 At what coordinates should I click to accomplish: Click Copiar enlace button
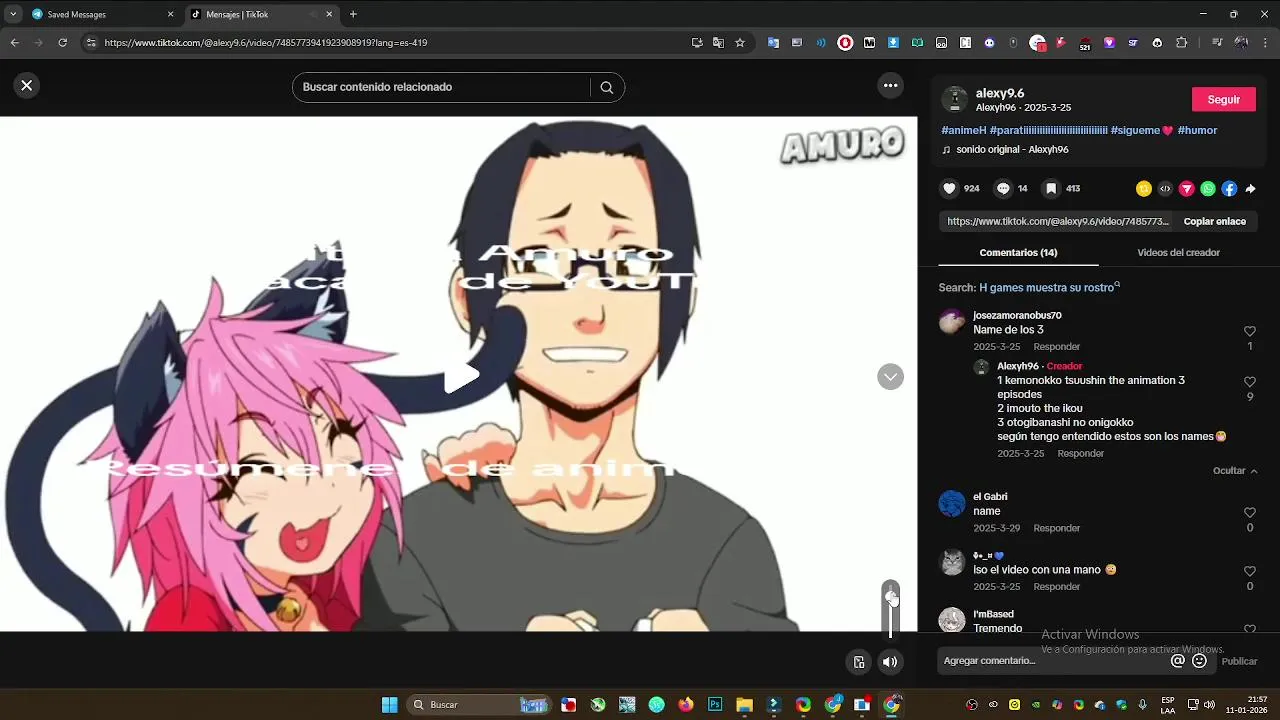pyautogui.click(x=1215, y=221)
